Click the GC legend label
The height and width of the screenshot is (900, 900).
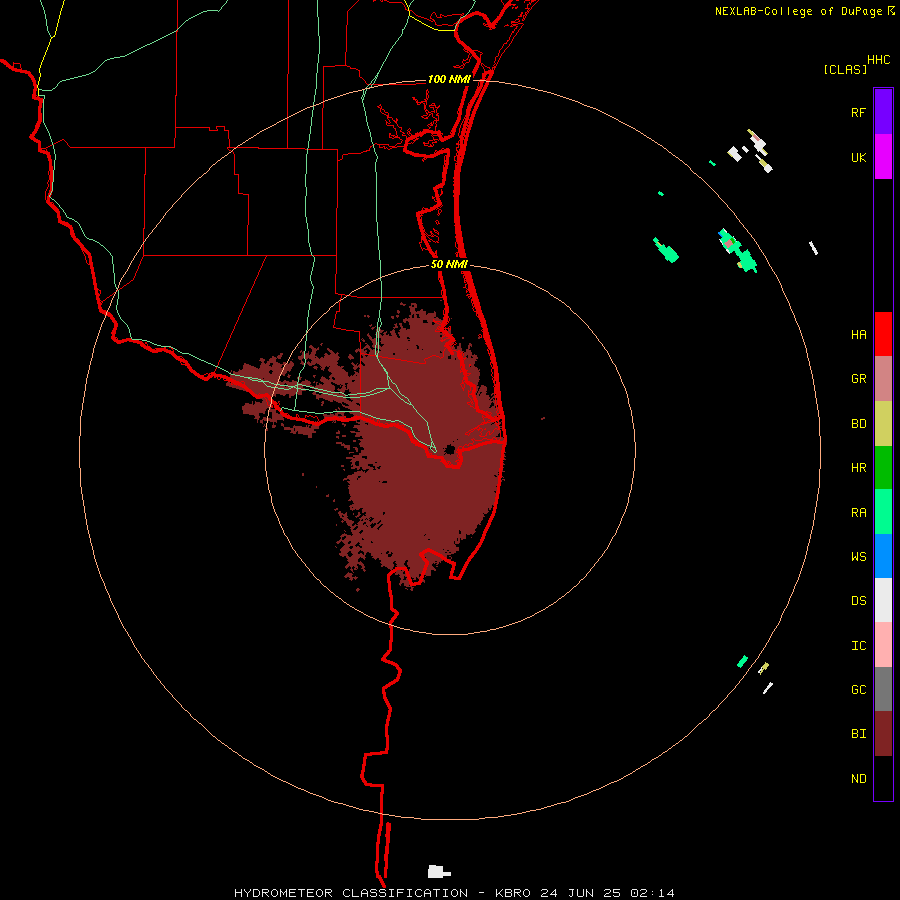pos(858,690)
